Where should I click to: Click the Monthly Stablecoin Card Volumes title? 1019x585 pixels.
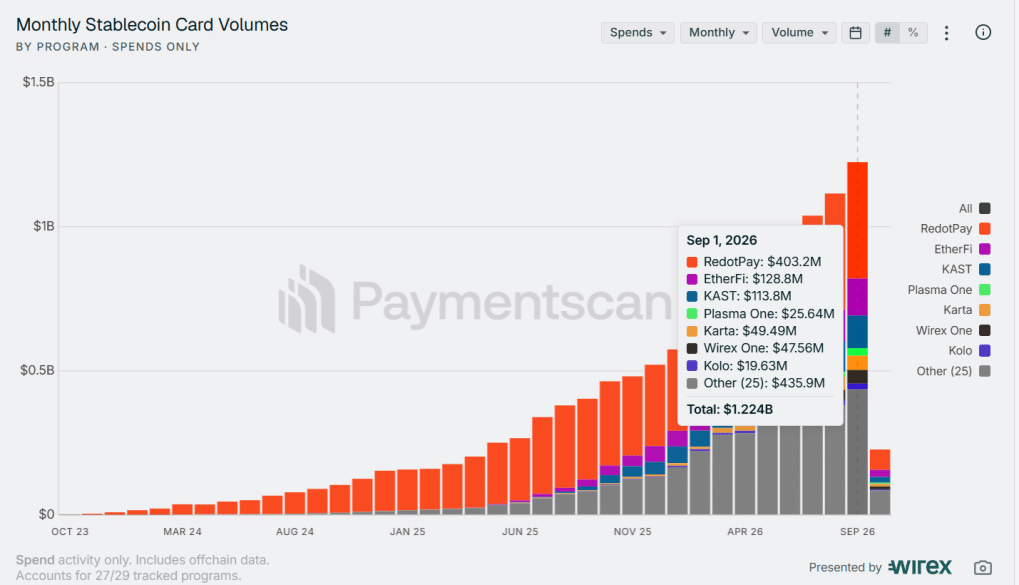(x=151, y=25)
